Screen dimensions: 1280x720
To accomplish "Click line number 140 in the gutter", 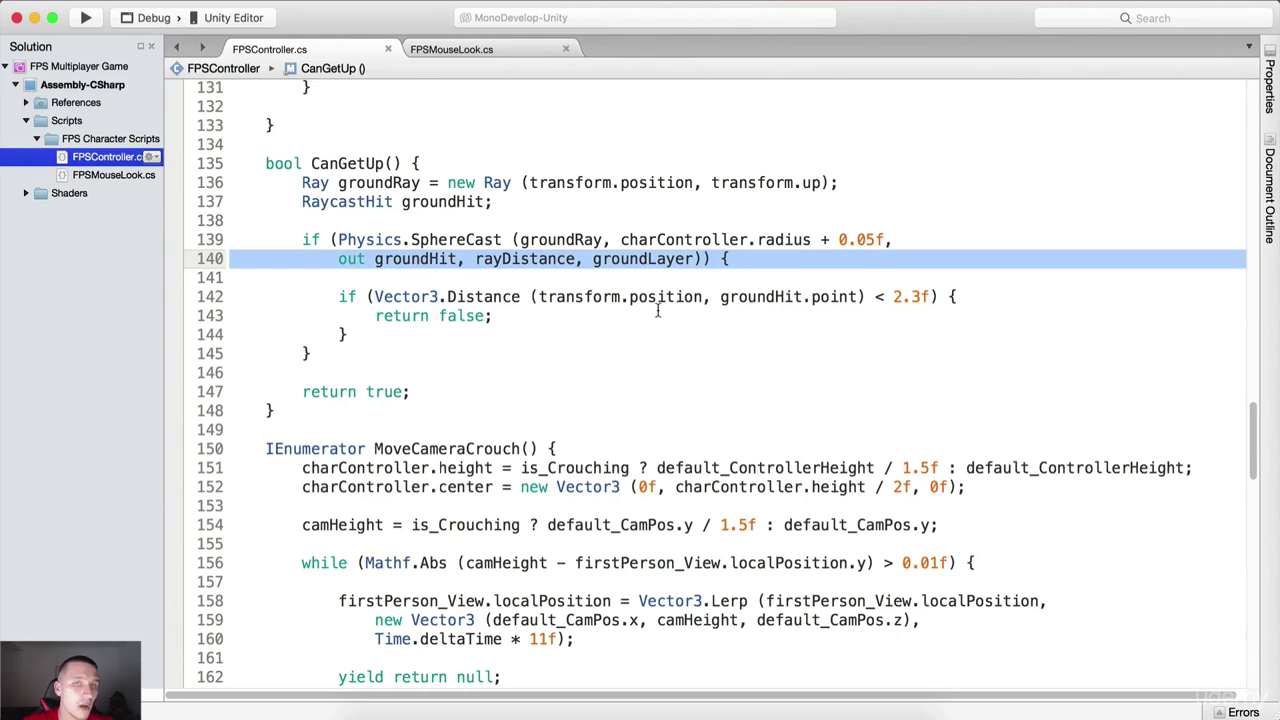I will pyautogui.click(x=210, y=259).
